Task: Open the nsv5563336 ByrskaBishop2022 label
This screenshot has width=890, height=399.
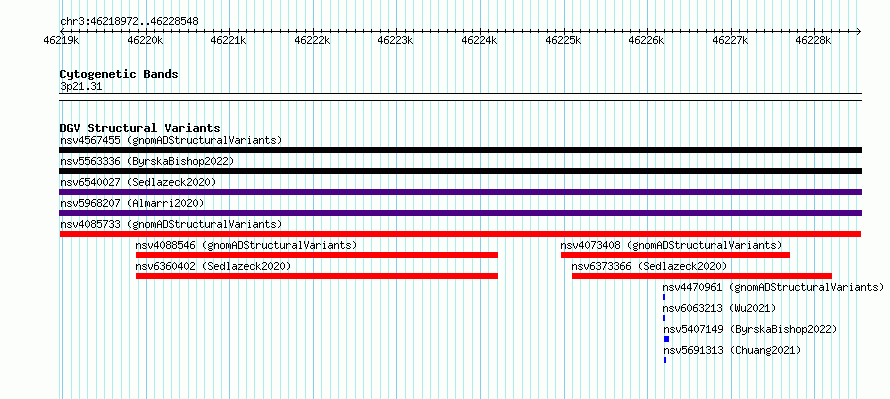Action: click(147, 161)
